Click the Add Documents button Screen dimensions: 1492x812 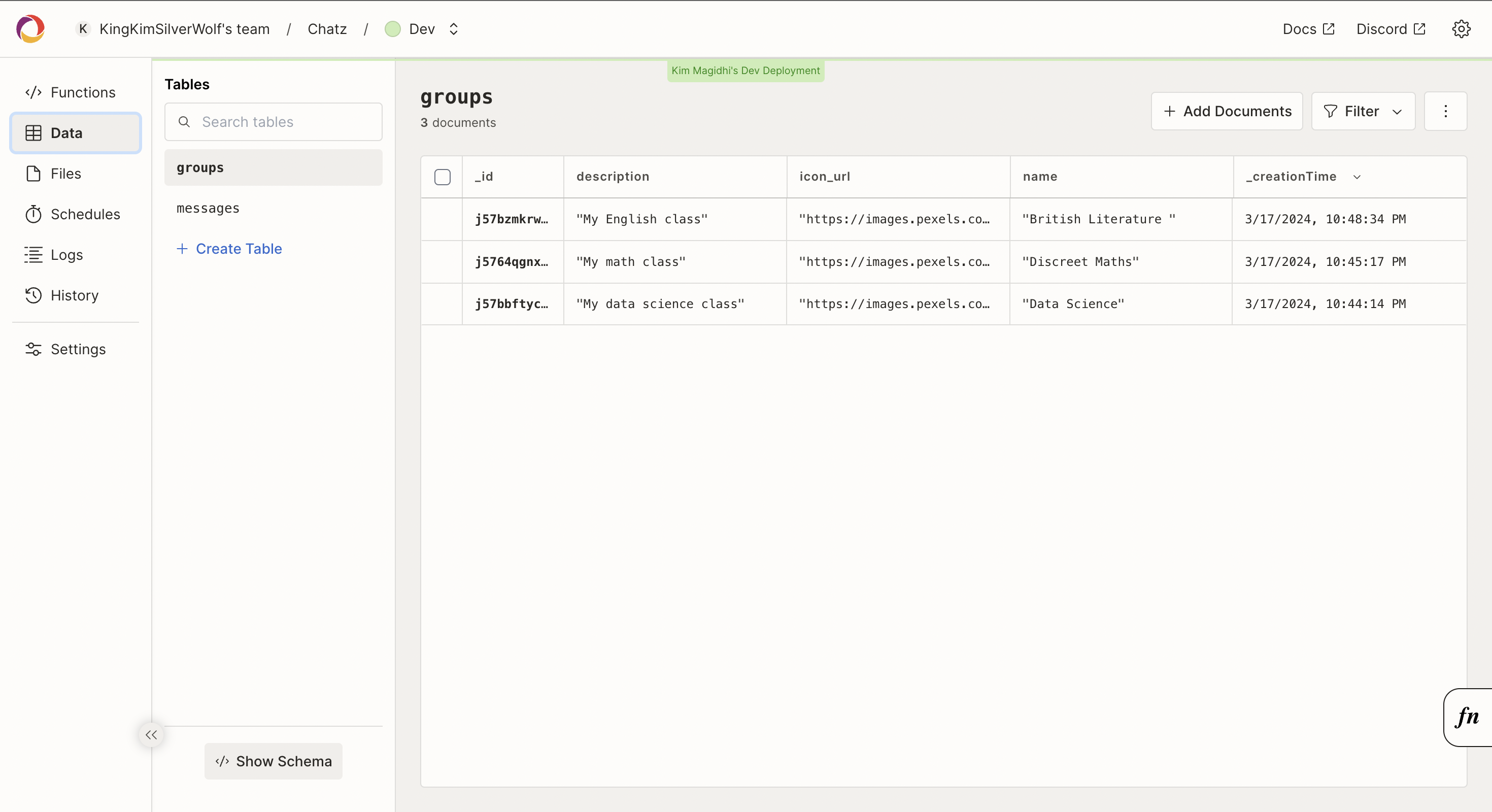(1227, 111)
